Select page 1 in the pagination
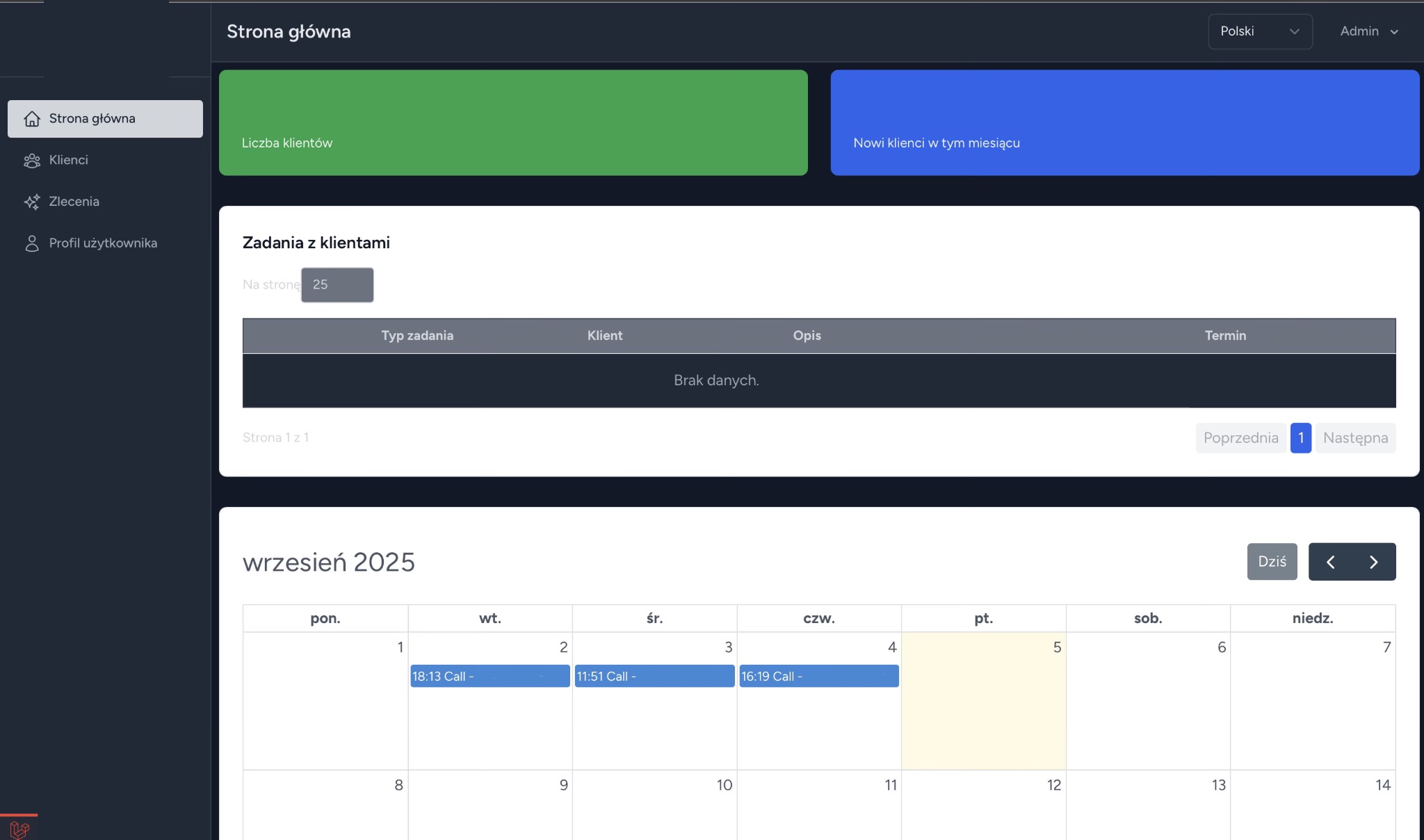This screenshot has height=840, width=1424. coord(1301,437)
